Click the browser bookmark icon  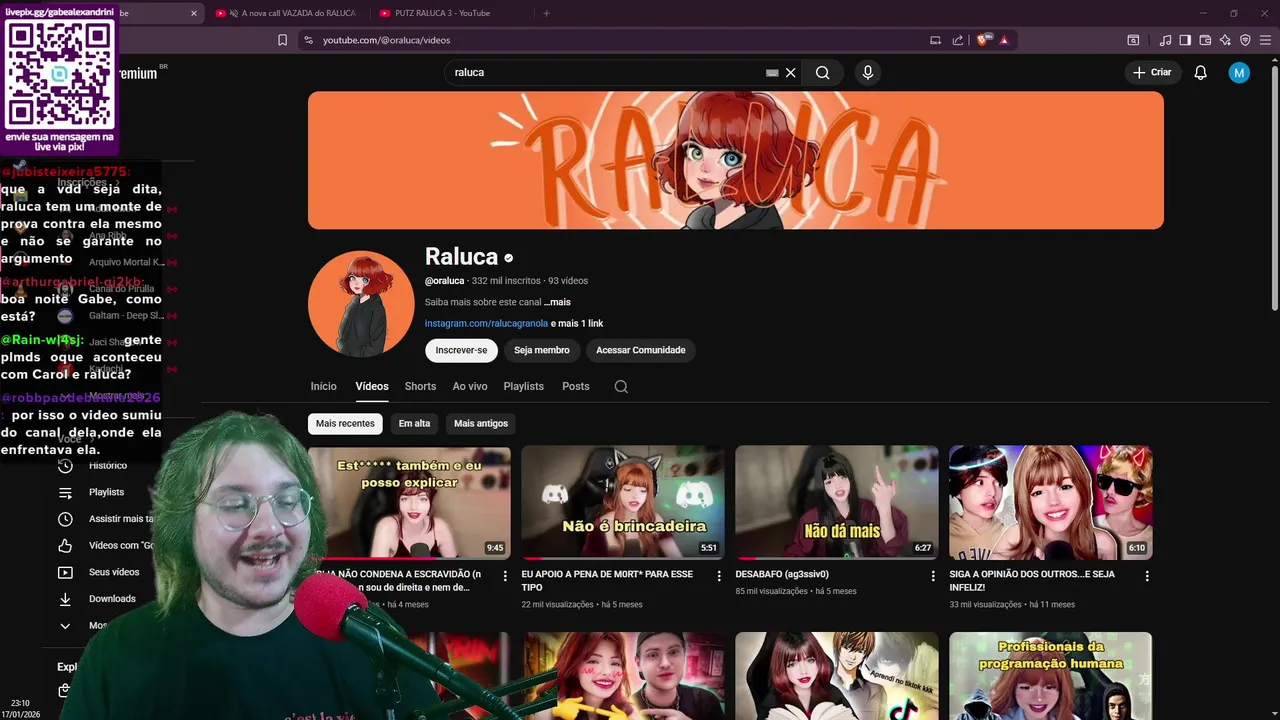282,40
